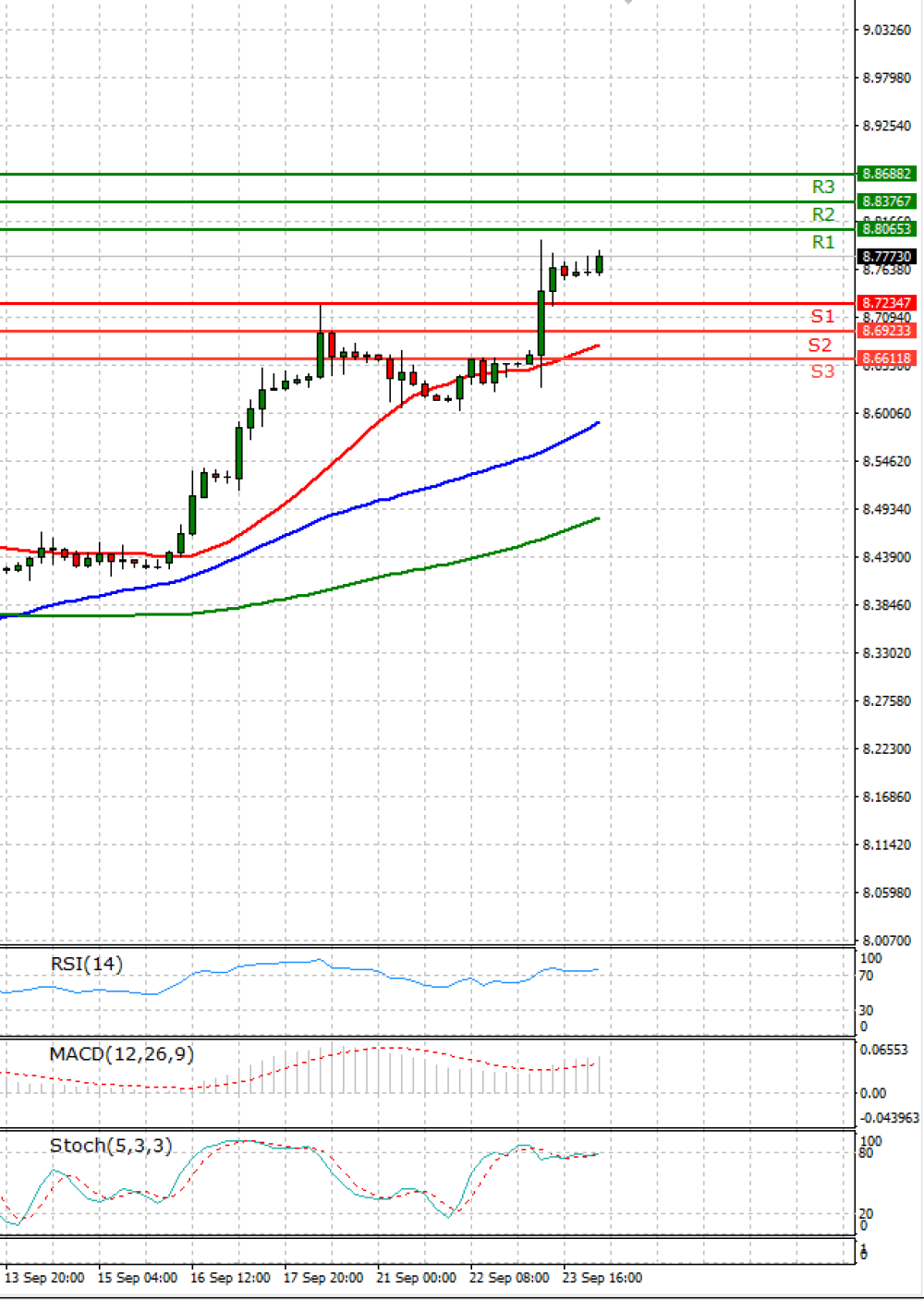The height and width of the screenshot is (1300, 924).
Task: Click the R1 resistance label
Action: point(823,243)
